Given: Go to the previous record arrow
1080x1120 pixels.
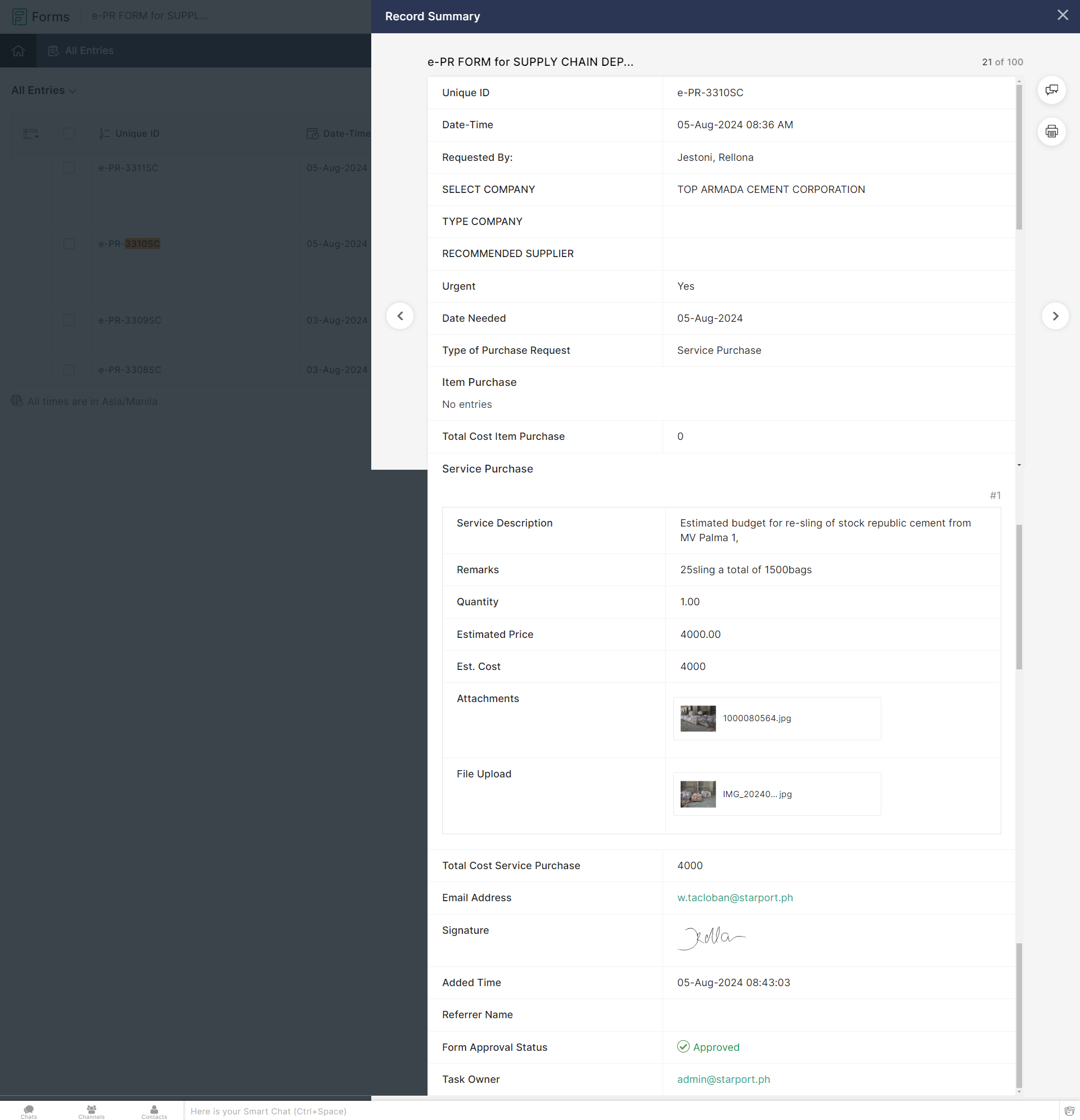Looking at the screenshot, I should pyautogui.click(x=400, y=316).
